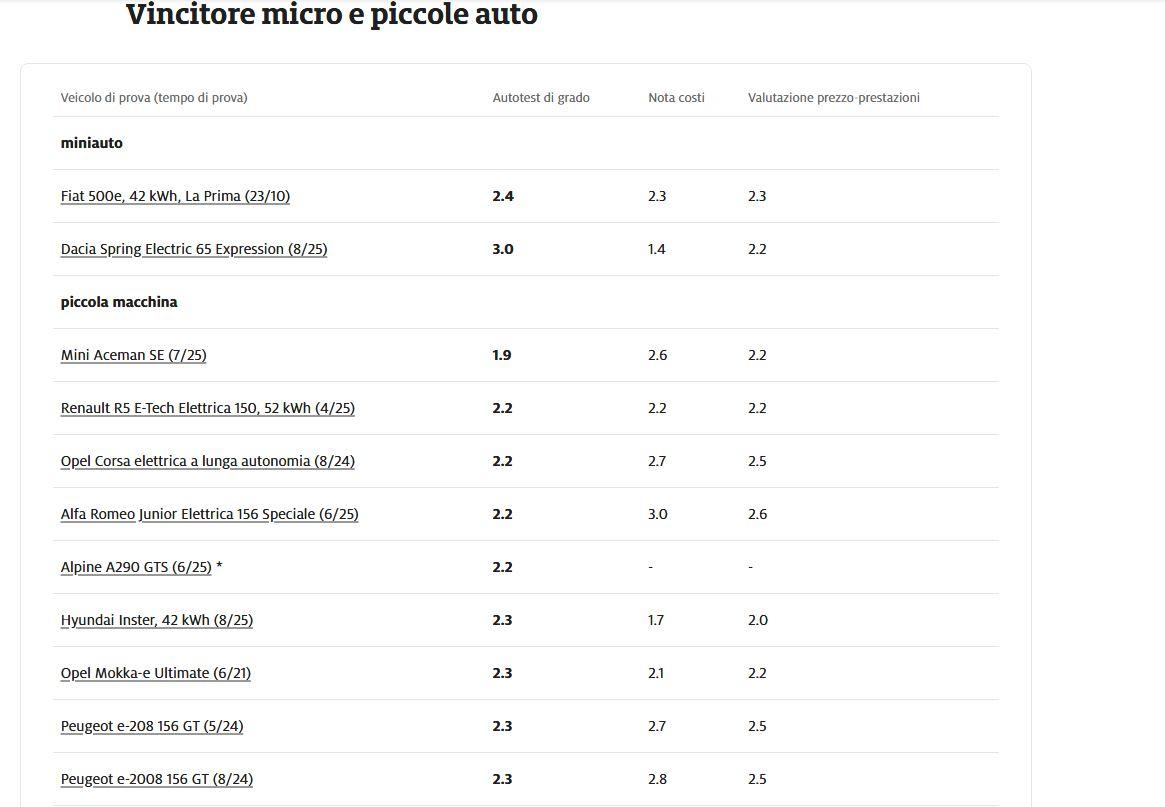Screen dimensions: 1165x807
Task: Click the Mini Aceman SE link
Action: point(133,355)
